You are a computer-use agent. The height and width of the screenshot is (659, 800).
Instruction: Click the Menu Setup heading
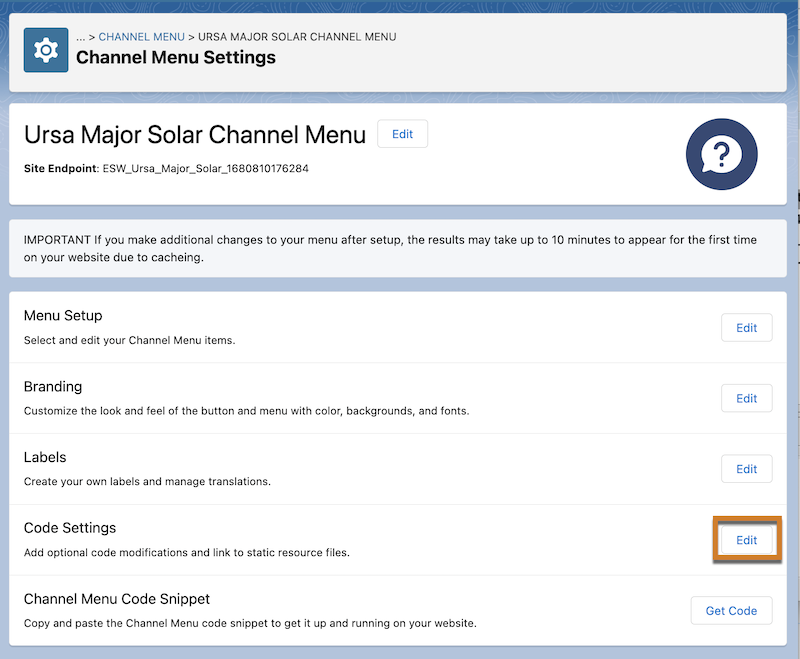[63, 316]
